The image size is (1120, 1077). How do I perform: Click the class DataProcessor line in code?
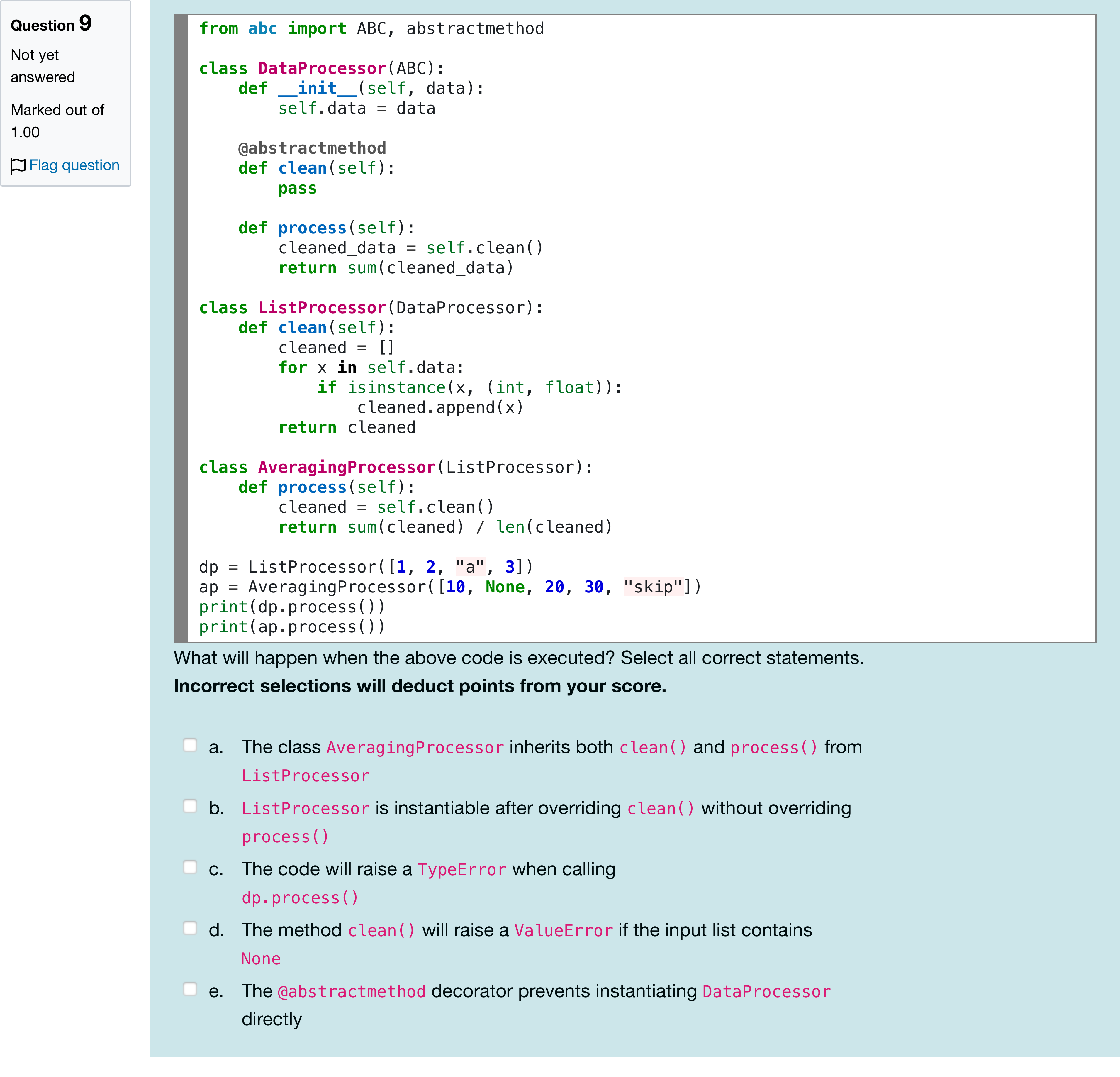(x=321, y=69)
